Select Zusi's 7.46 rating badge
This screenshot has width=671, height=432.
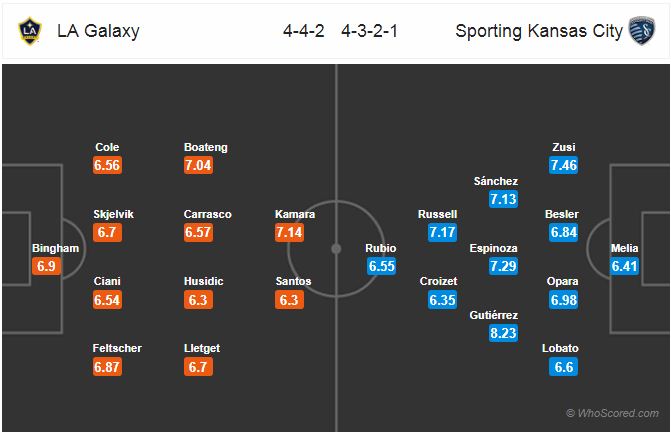[x=564, y=165]
